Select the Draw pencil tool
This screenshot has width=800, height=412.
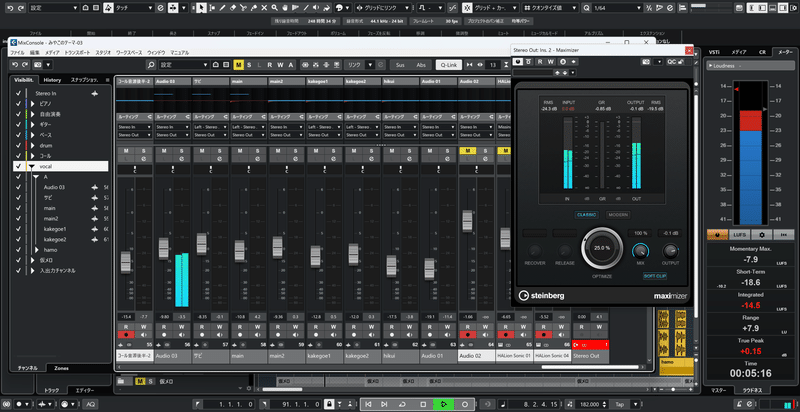tap(222, 8)
